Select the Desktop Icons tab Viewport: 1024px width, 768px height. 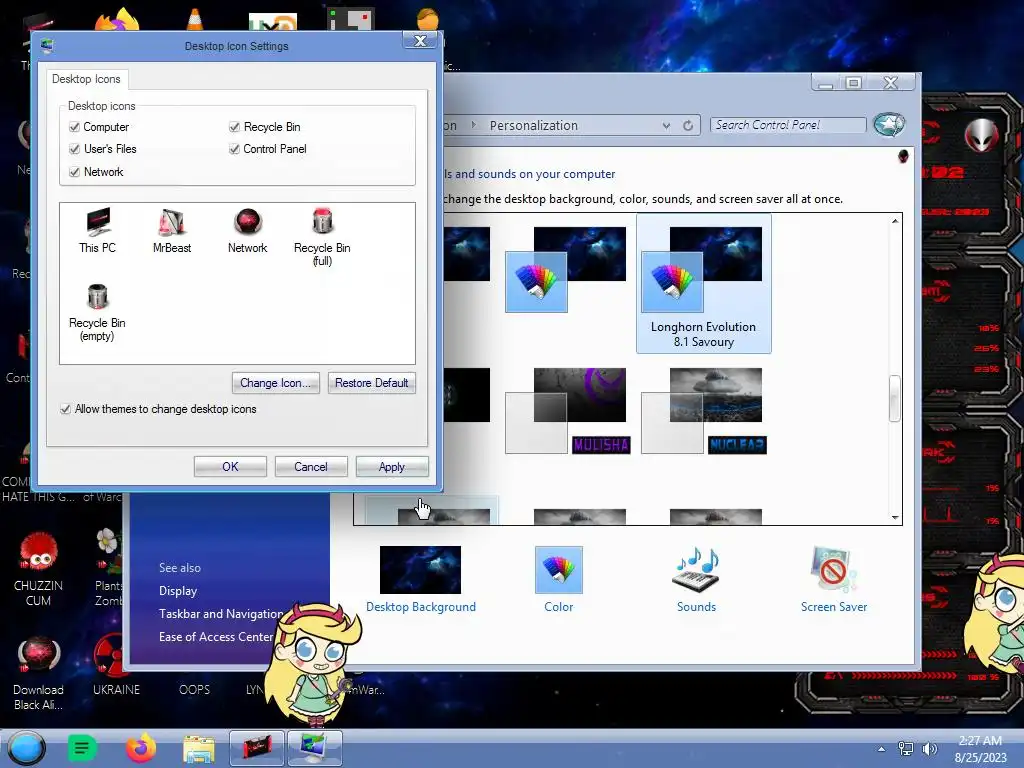[x=86, y=79]
